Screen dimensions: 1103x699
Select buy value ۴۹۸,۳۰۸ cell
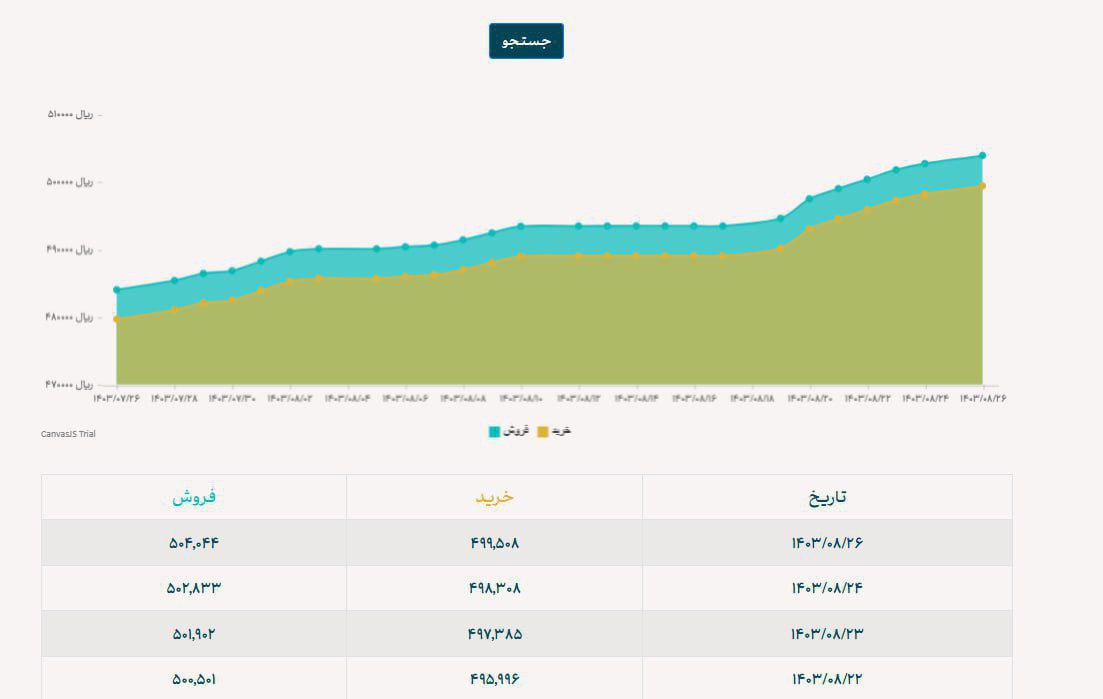click(495, 588)
